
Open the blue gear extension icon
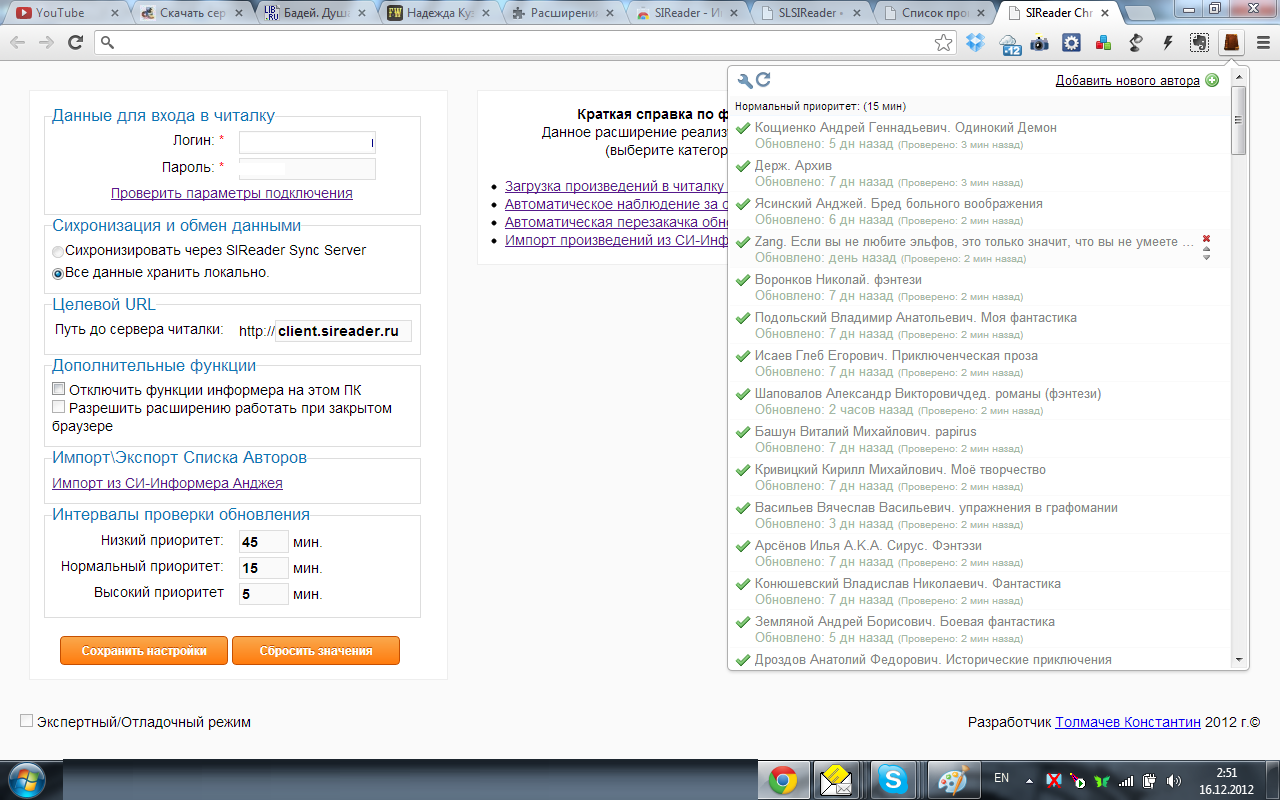(x=1071, y=43)
